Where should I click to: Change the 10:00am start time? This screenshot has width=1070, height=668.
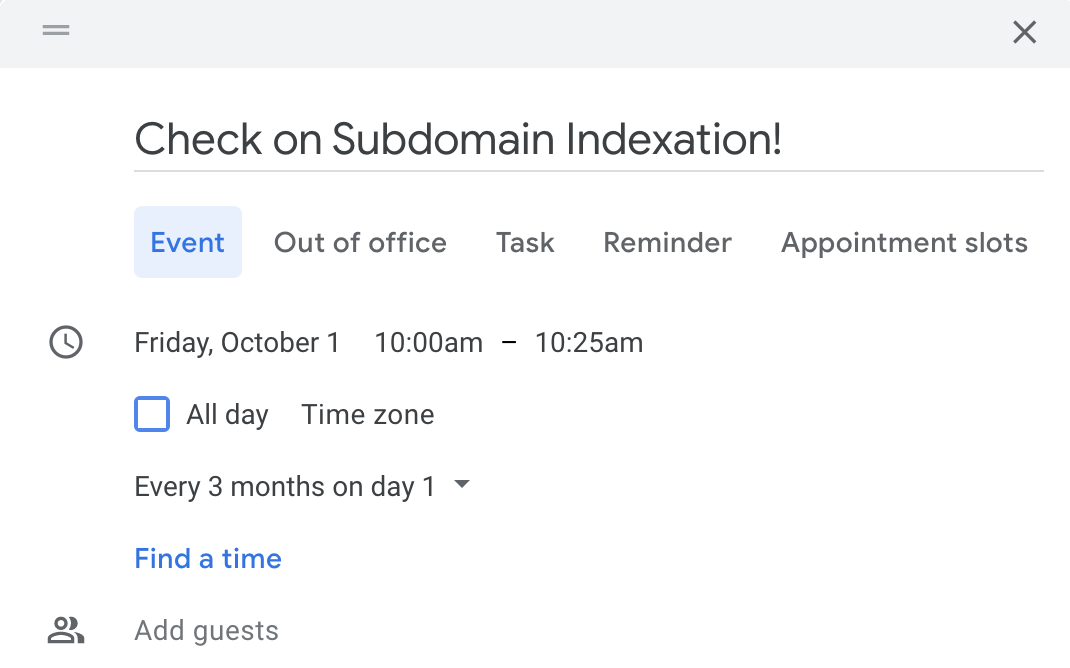[428, 343]
